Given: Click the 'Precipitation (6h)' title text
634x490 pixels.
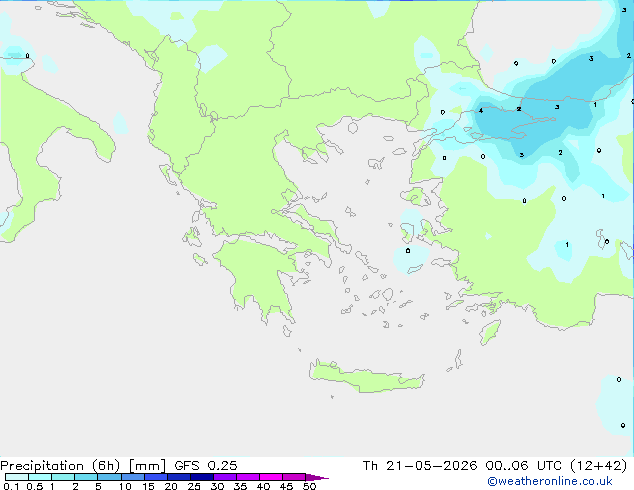Looking at the screenshot, I should pyautogui.click(x=60, y=466).
